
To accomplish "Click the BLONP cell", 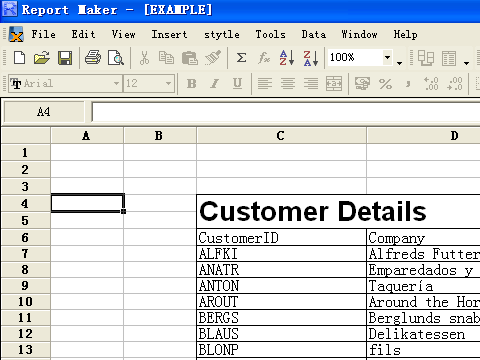I will [281, 350].
